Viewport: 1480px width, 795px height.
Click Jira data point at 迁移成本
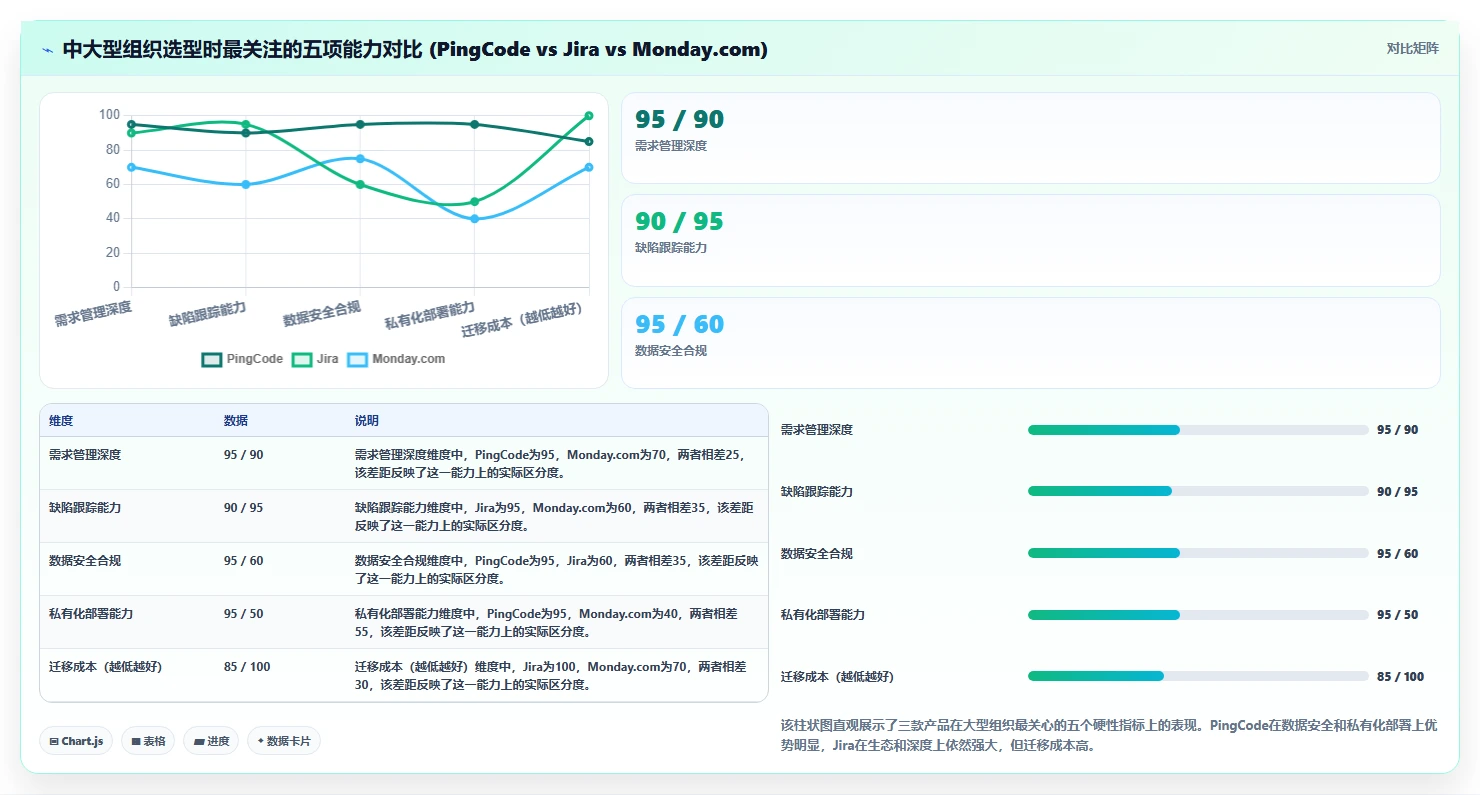pos(589,116)
